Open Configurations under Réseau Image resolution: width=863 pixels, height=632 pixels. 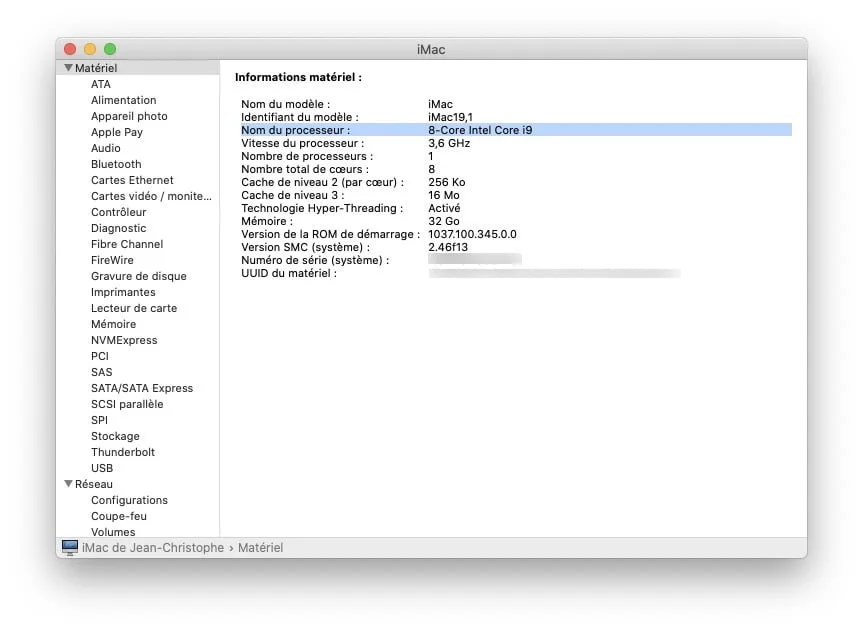point(129,500)
